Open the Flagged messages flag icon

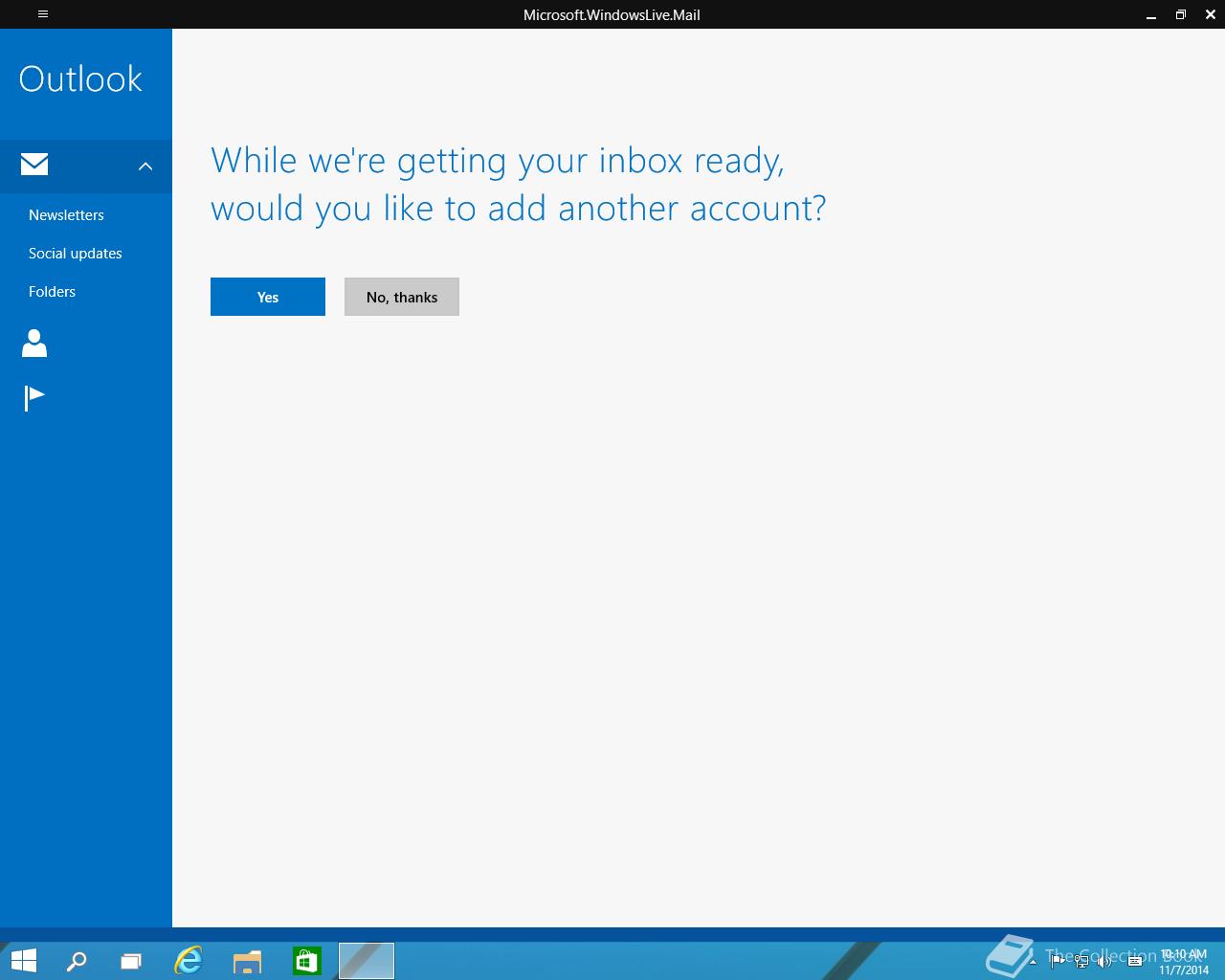click(x=34, y=398)
